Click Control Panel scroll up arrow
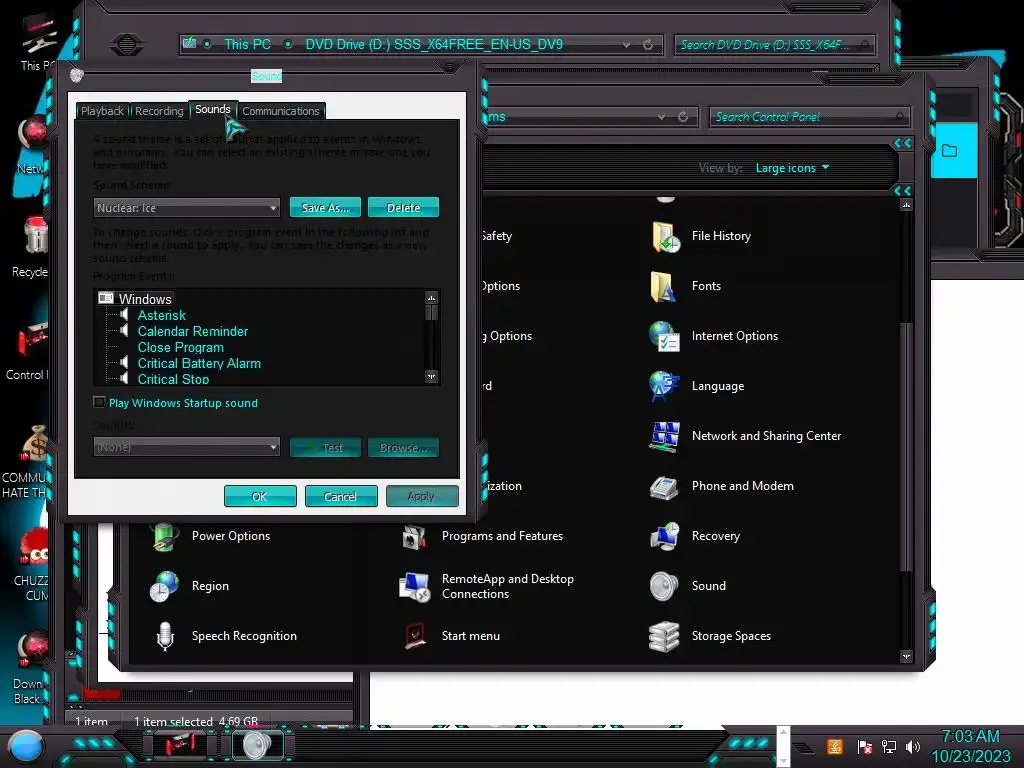 coord(906,205)
